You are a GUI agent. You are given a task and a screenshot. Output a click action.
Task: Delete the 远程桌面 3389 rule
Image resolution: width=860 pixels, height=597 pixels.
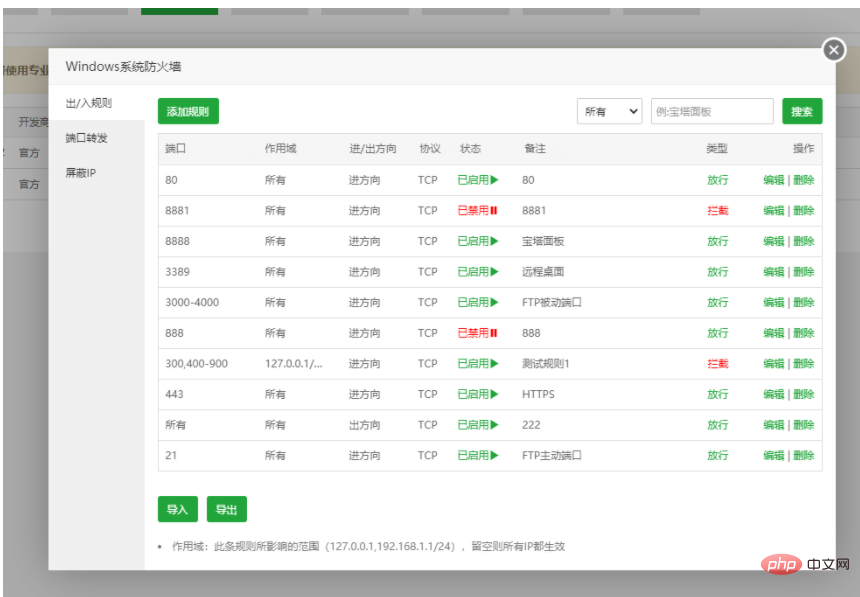pyautogui.click(x=804, y=272)
